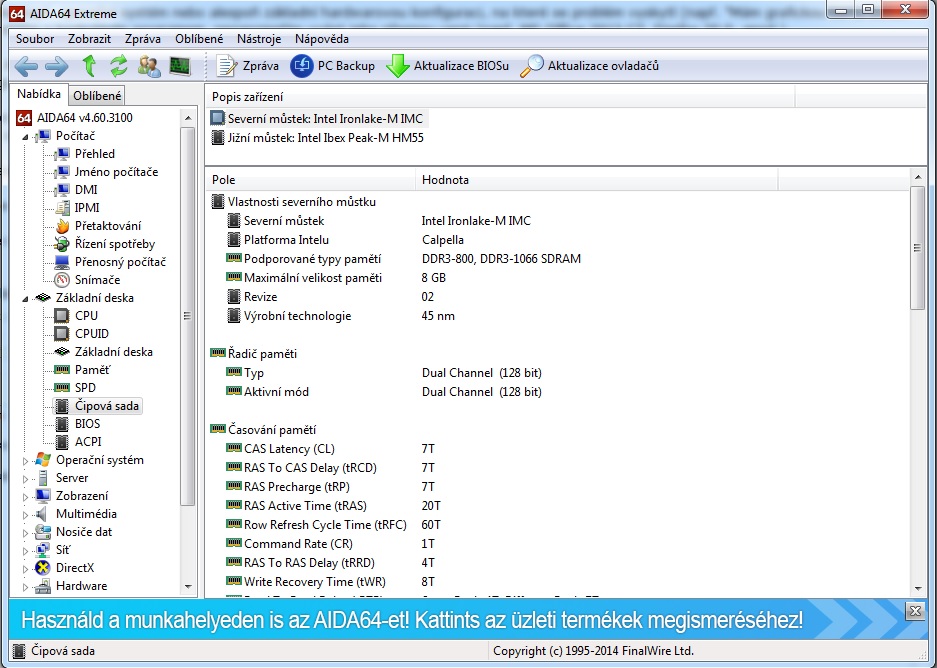Collapse the Základní deska tree node
The width and height of the screenshot is (937, 668).
click(26, 298)
